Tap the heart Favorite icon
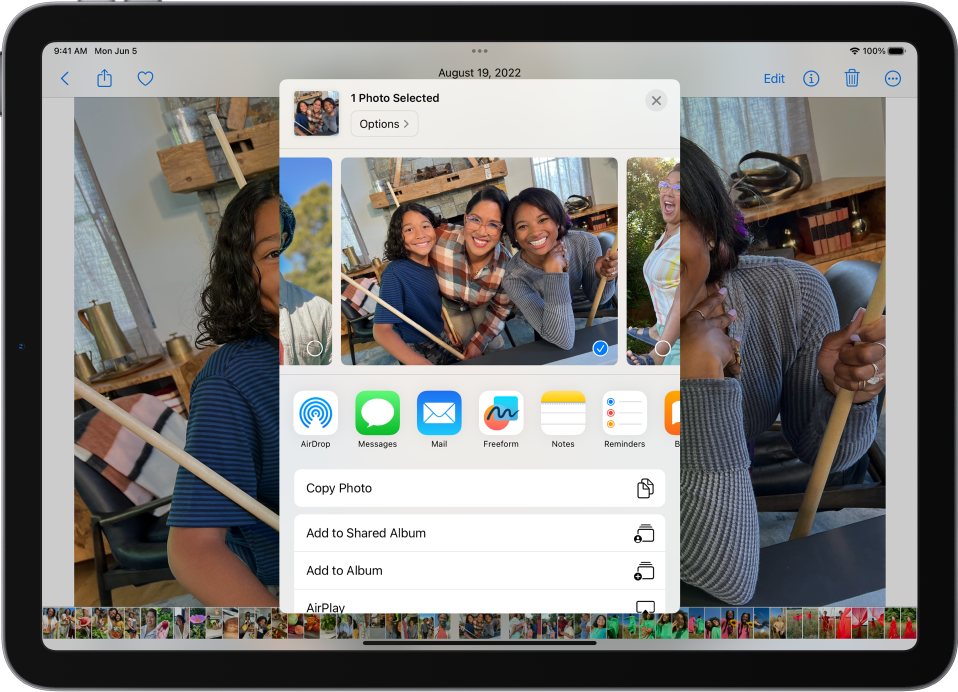 (x=145, y=79)
